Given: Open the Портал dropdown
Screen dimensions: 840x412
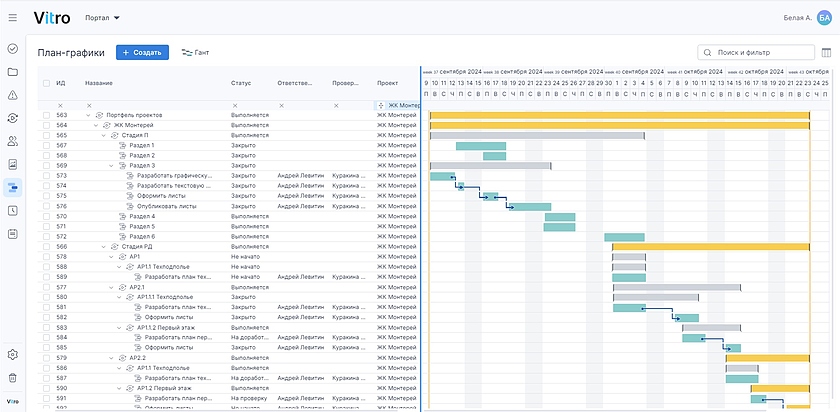Looking at the screenshot, I should [x=102, y=18].
